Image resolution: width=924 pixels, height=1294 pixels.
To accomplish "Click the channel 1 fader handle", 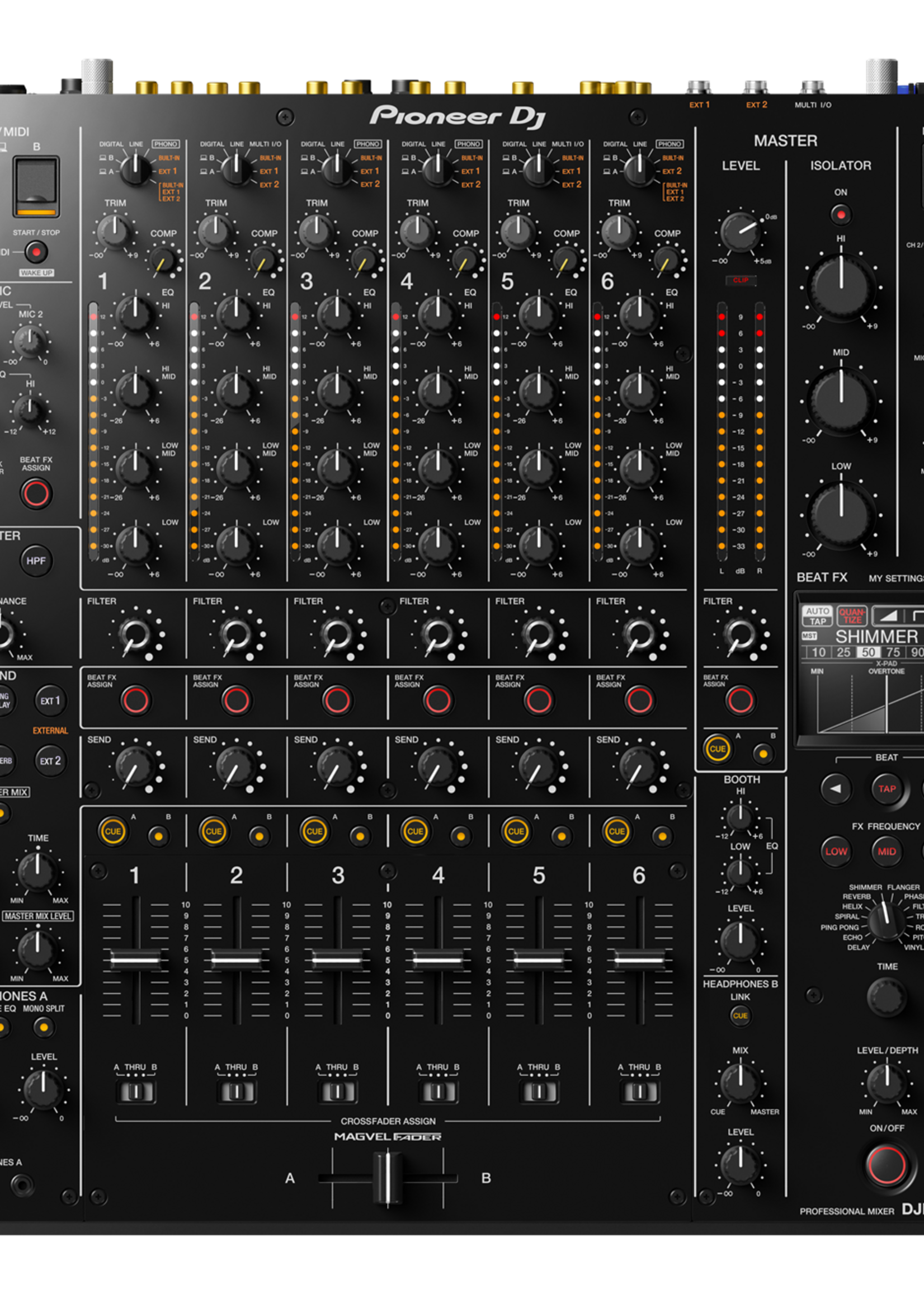I will point(135,961).
